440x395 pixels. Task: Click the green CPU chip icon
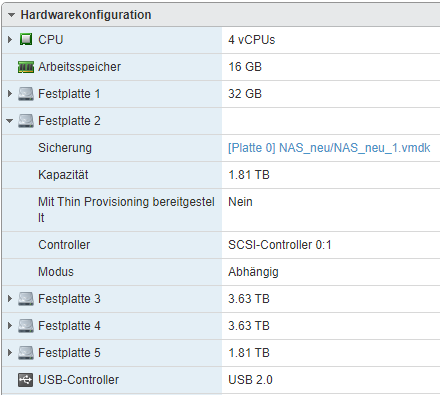(x=26, y=39)
